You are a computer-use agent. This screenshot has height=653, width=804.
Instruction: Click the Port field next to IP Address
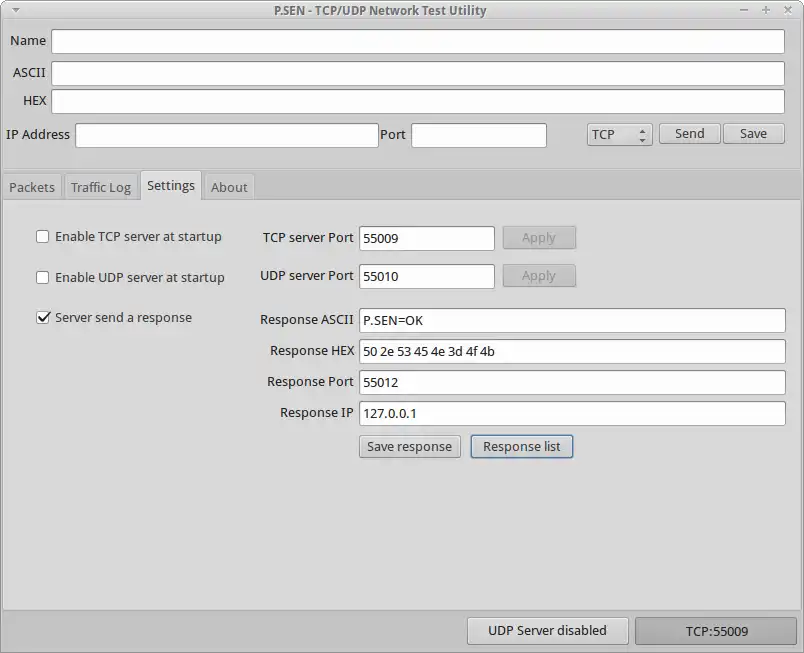click(x=479, y=135)
